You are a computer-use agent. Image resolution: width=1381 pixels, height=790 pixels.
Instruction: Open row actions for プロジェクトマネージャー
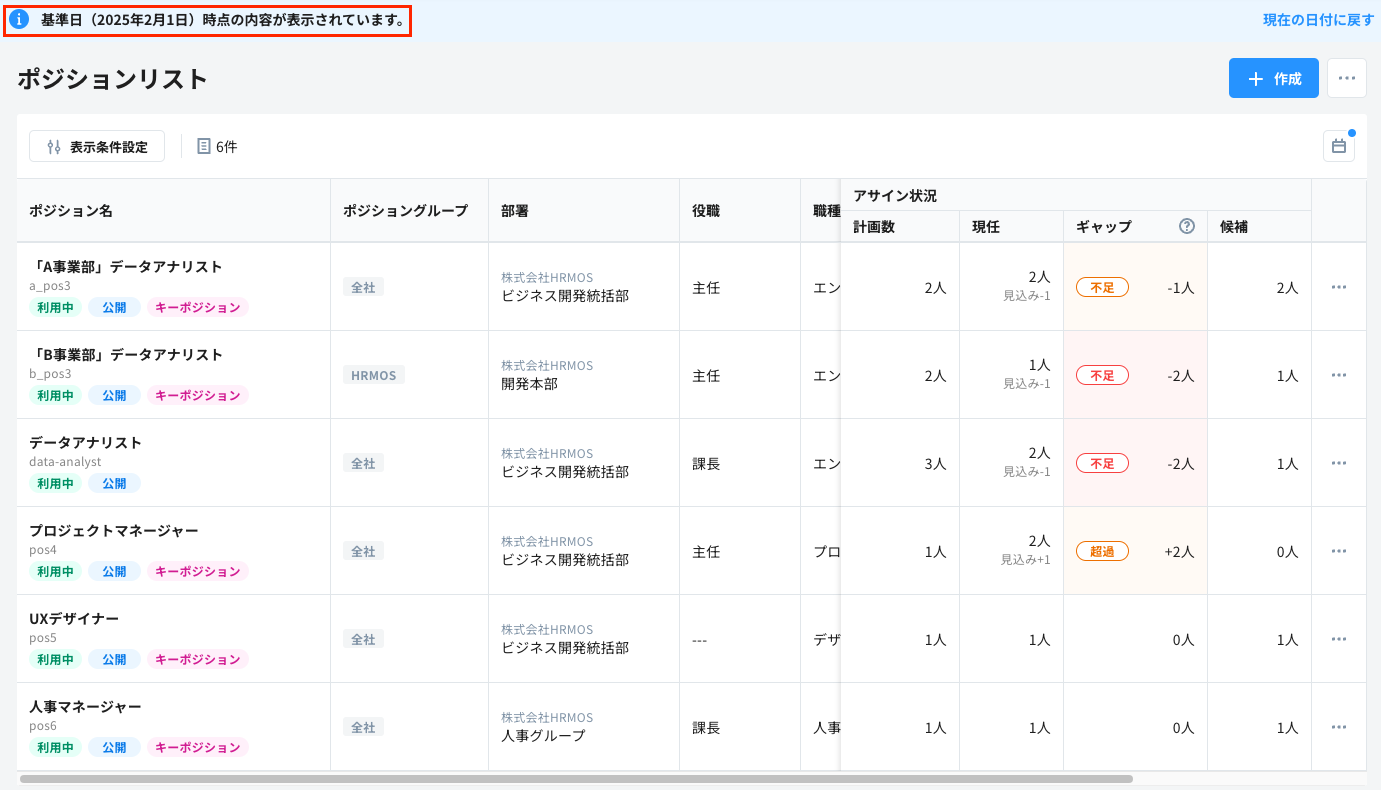[1338, 551]
